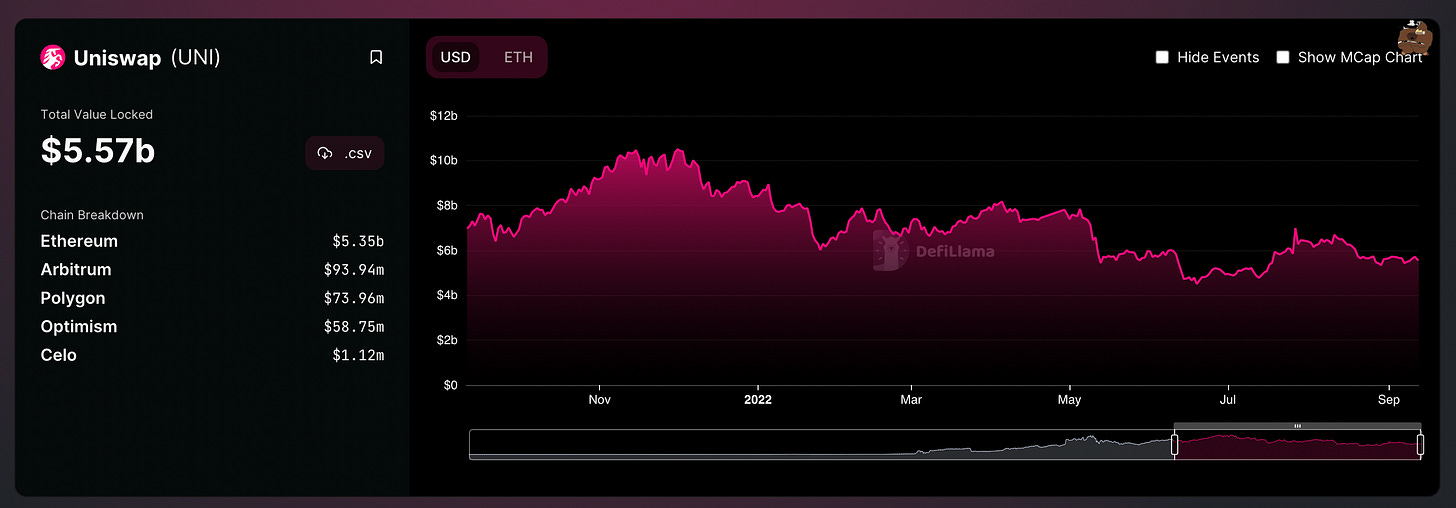This screenshot has height=508, width=1456.
Task: Click the Optimism chain breakdown row
Action: 212,327
